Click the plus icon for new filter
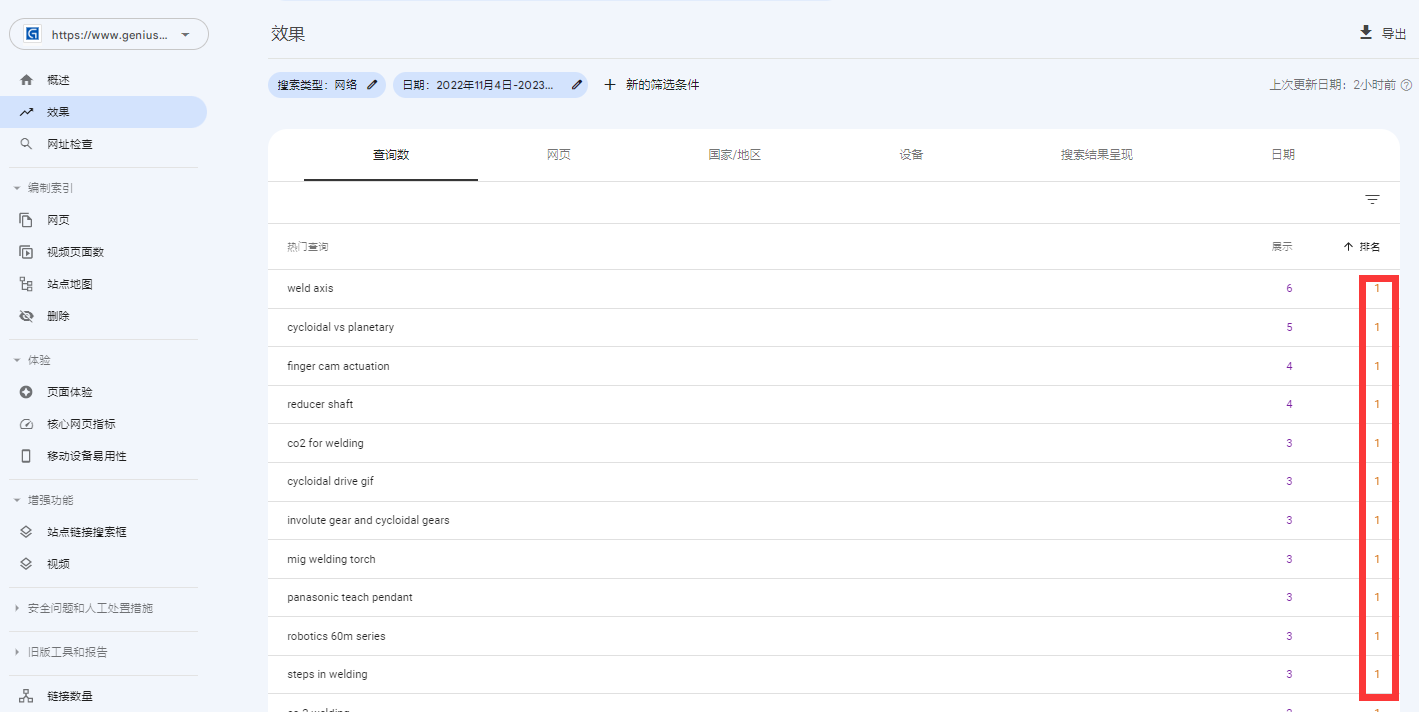Image resolution: width=1419 pixels, height=712 pixels. tap(610, 85)
